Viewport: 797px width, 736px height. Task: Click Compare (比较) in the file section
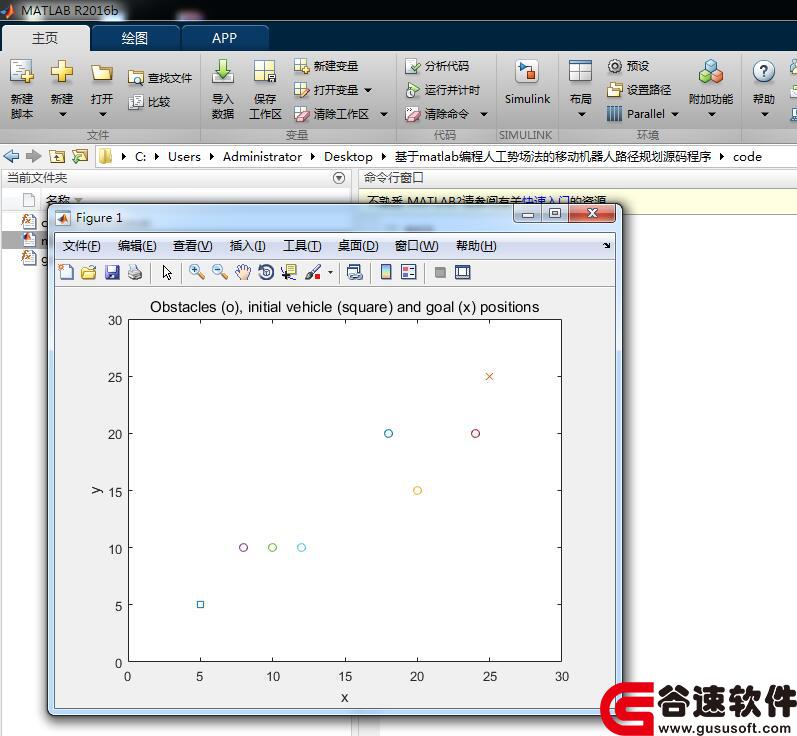click(x=149, y=102)
